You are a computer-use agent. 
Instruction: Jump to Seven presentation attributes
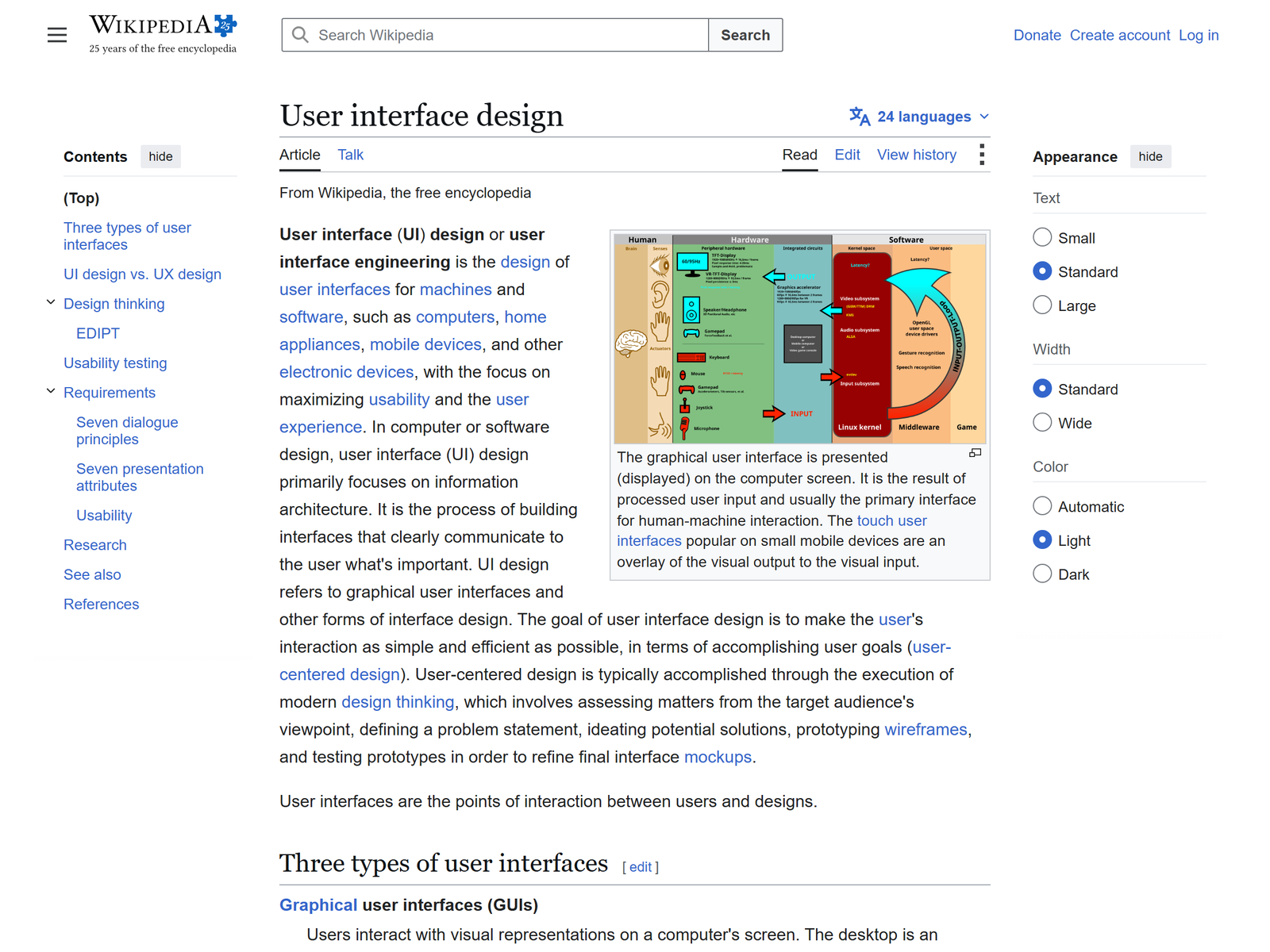140,478
